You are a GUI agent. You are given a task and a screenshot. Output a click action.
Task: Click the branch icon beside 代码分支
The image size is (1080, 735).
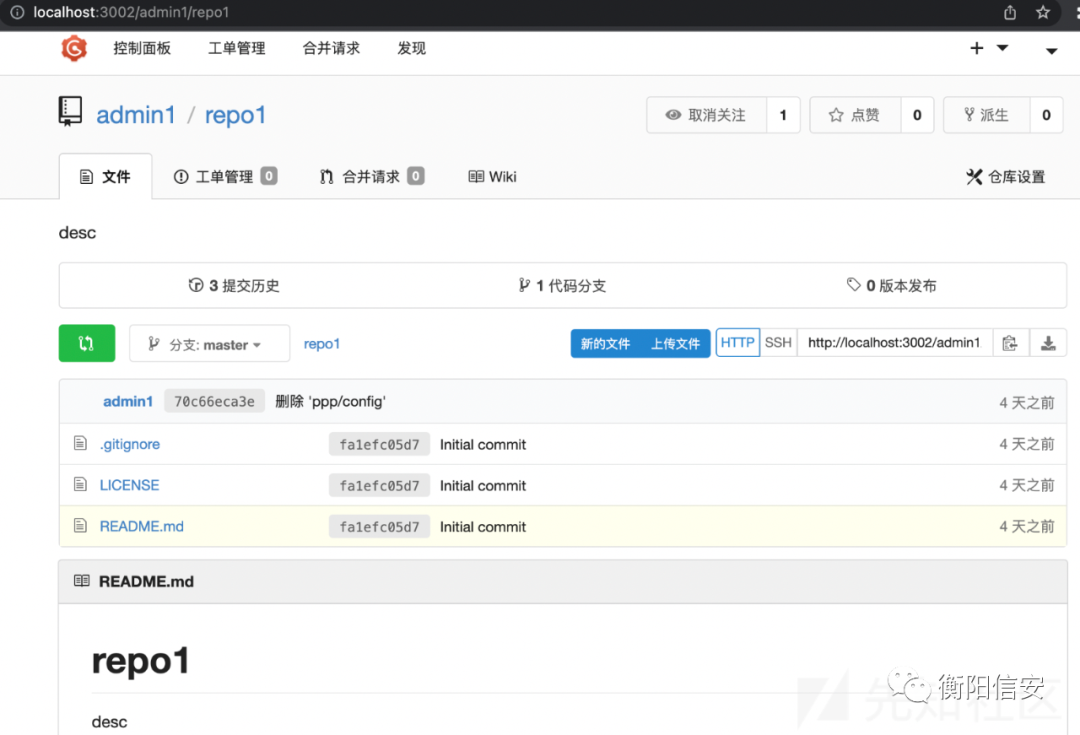(524, 284)
